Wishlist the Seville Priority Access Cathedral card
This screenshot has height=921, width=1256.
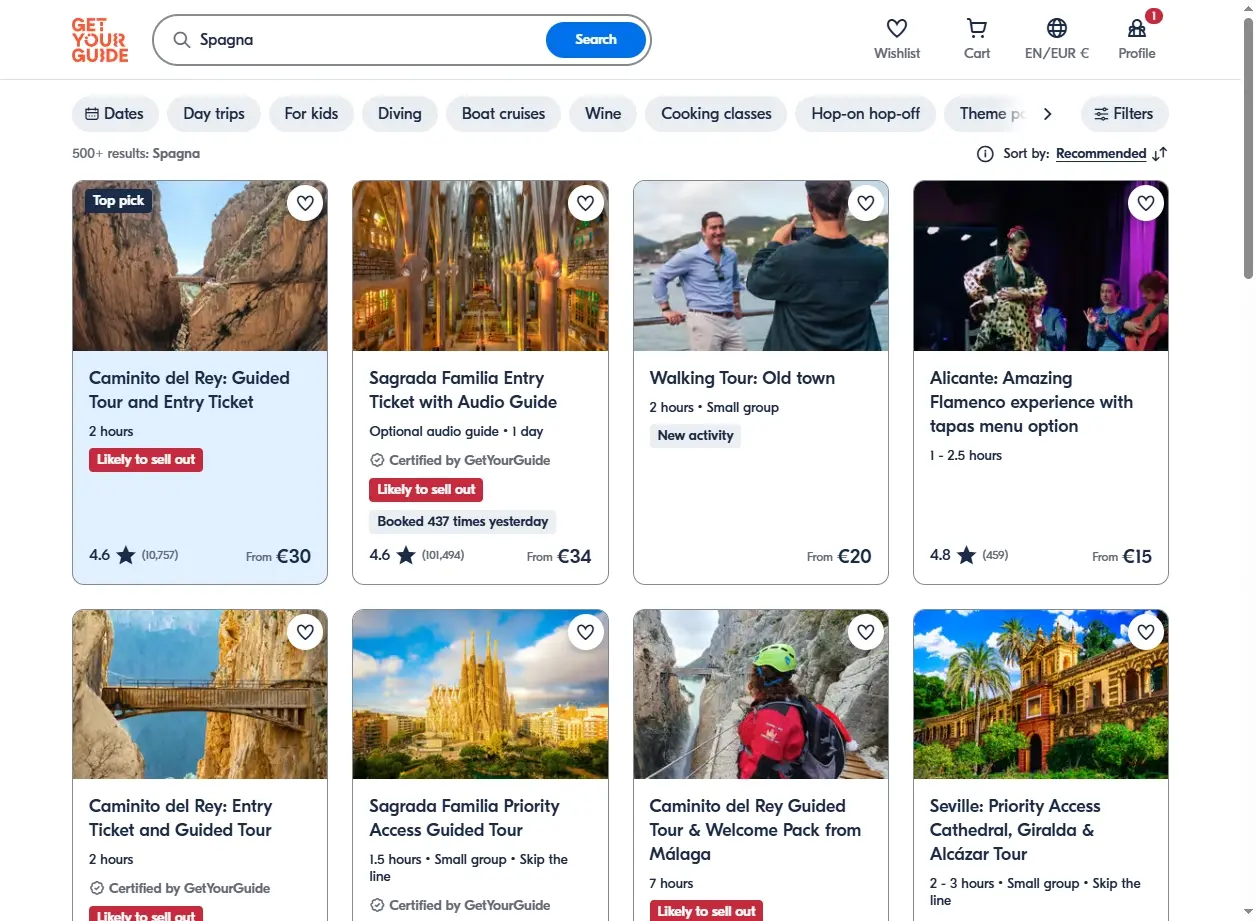click(x=1146, y=632)
